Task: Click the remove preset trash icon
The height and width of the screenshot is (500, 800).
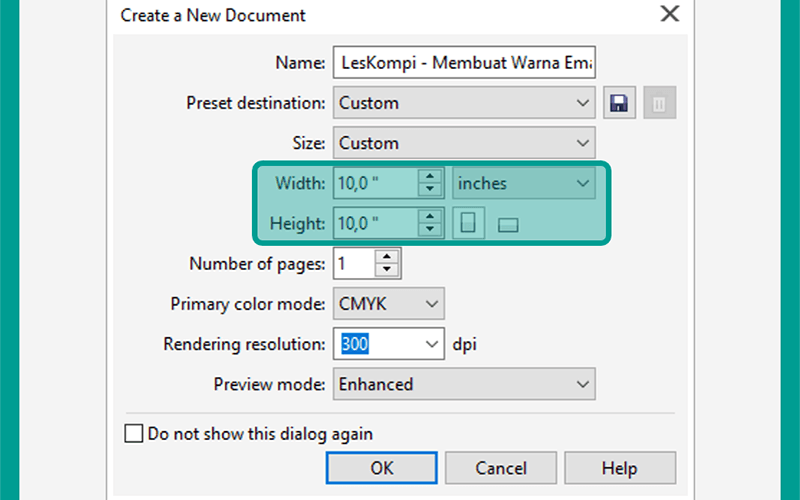Action: (659, 103)
